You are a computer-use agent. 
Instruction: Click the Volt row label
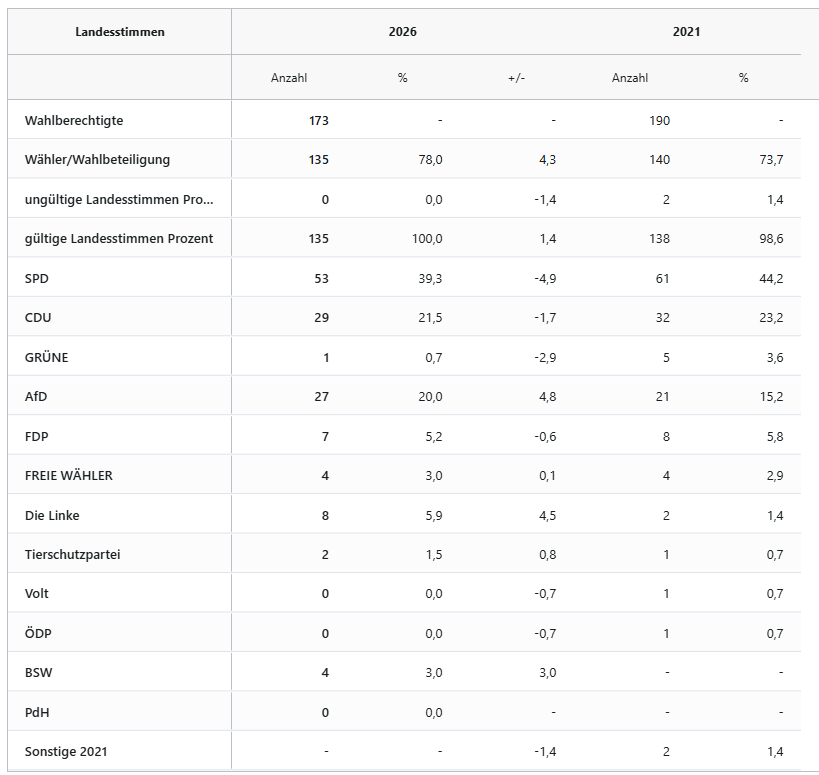pos(37,594)
